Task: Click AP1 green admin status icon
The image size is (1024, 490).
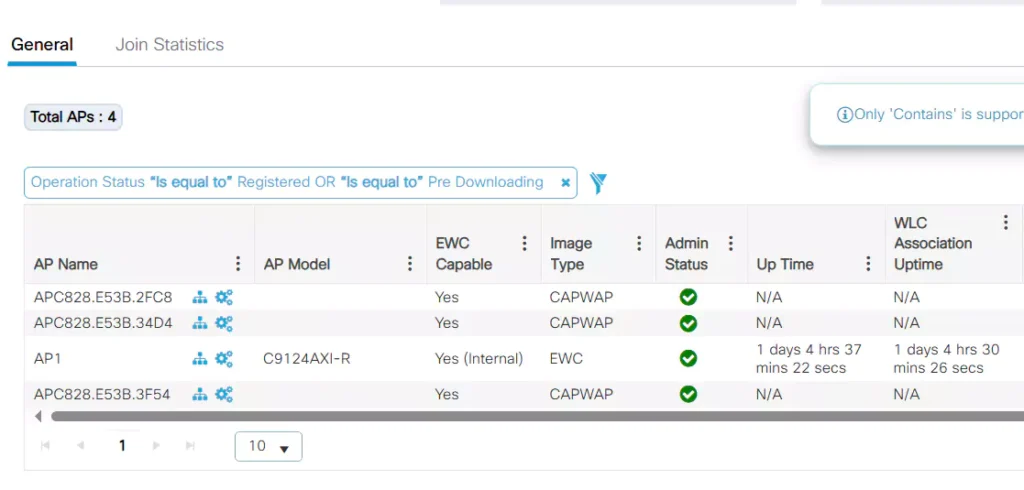Action: tap(688, 358)
